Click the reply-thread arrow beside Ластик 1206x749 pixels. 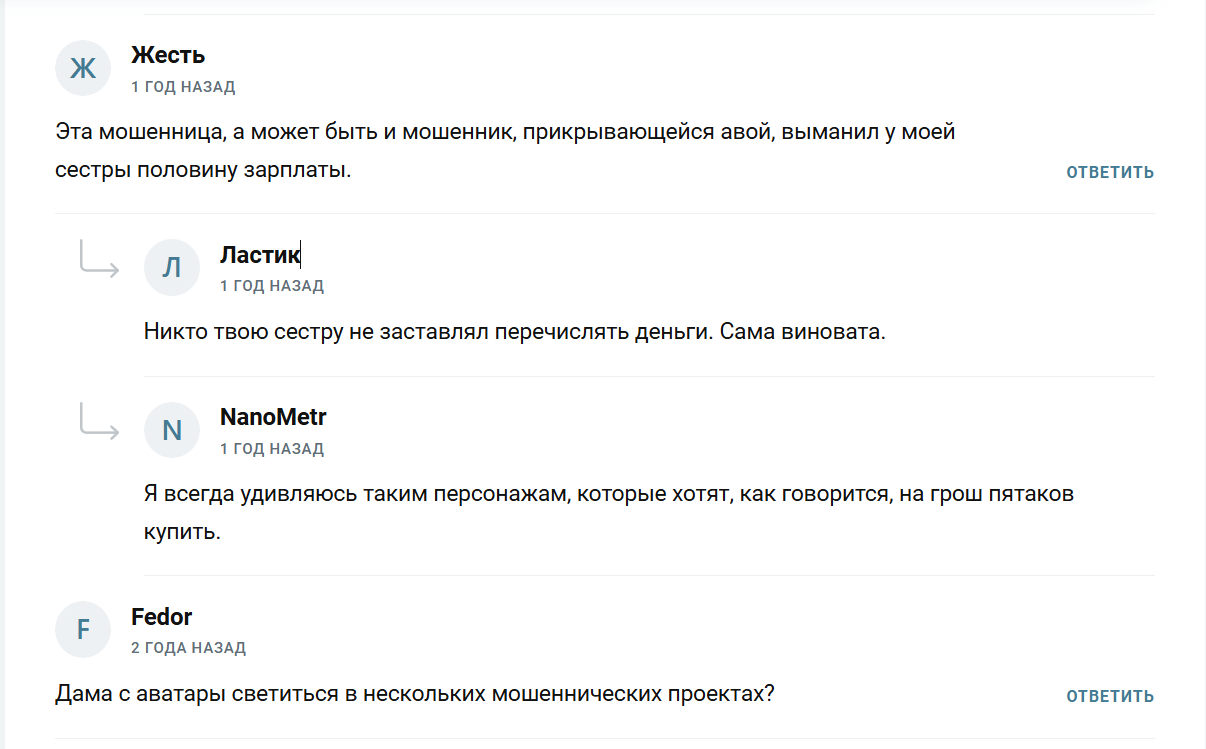(99, 261)
